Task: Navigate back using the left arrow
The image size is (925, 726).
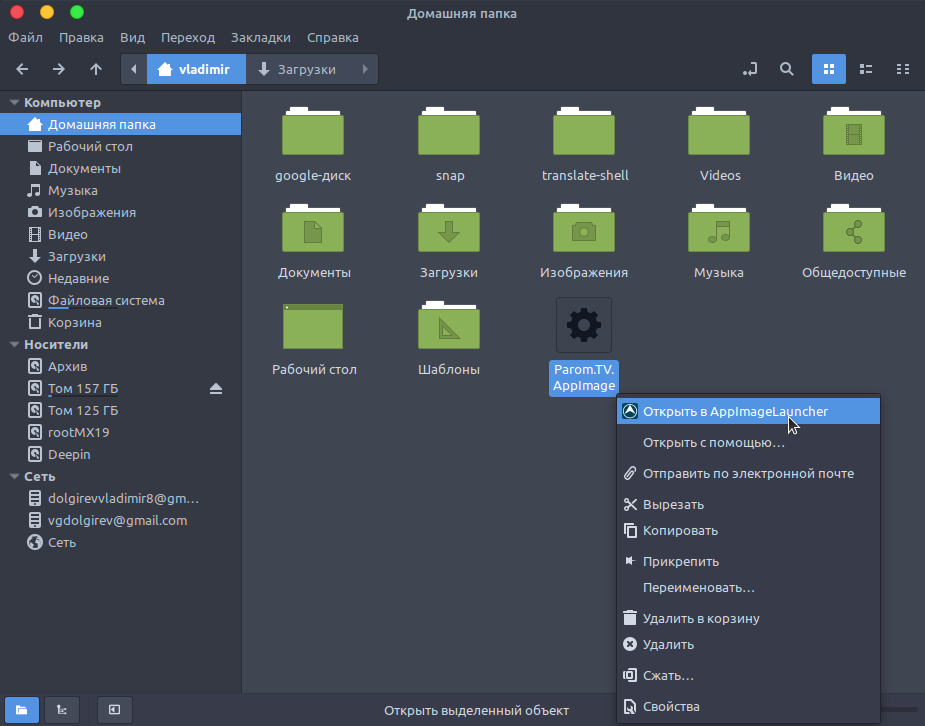Action: 21,69
